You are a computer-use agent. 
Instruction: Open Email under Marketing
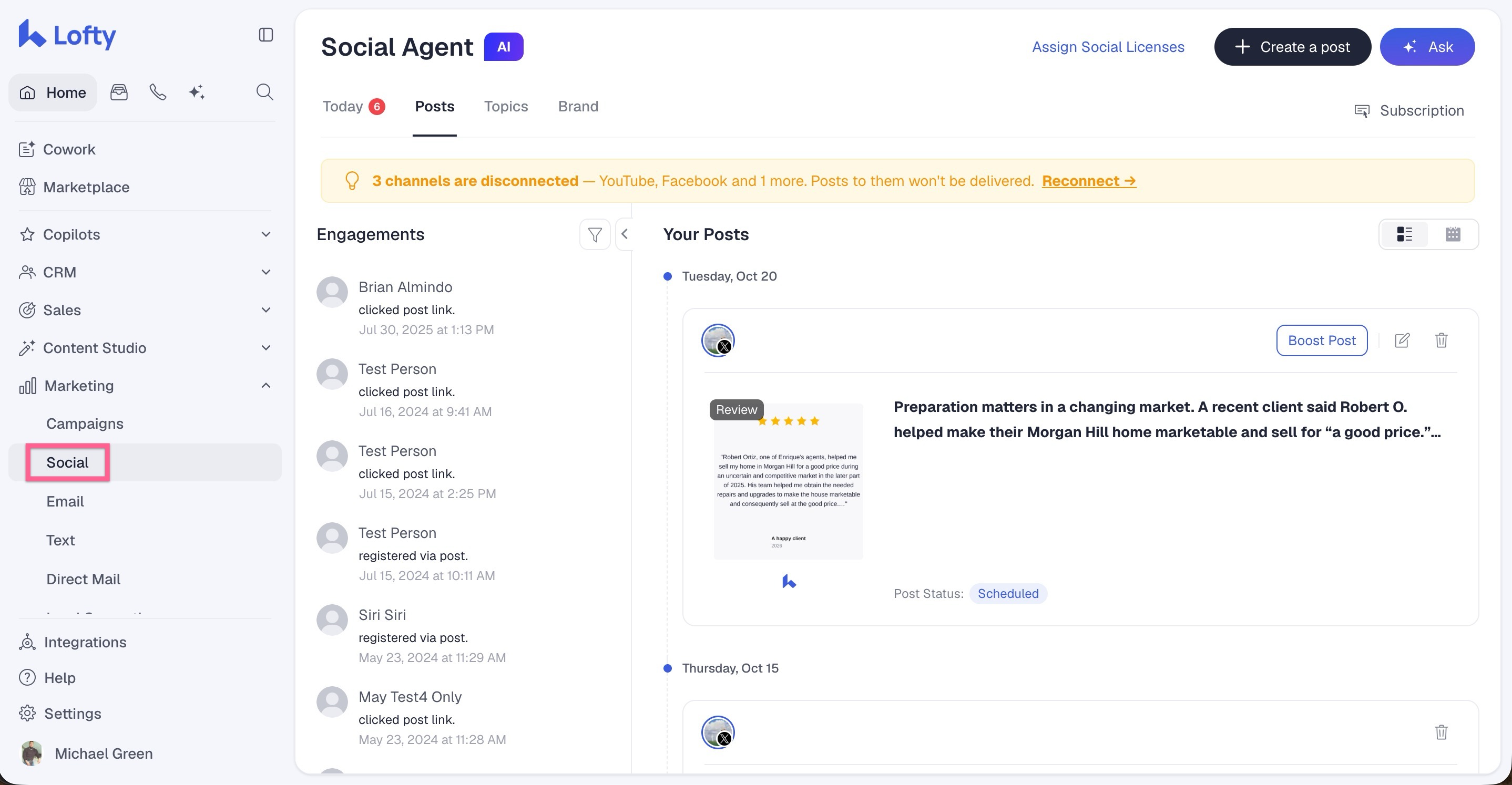[x=65, y=502]
